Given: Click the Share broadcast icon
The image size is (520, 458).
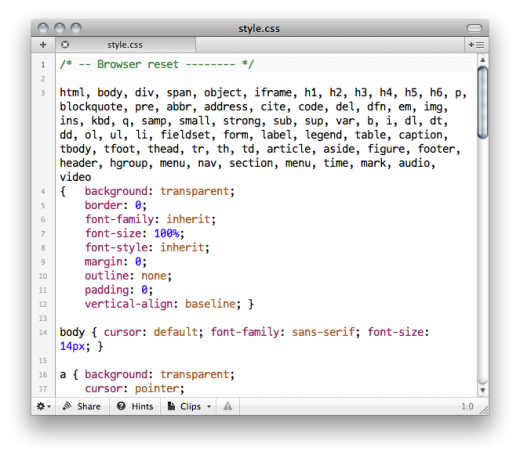Looking at the screenshot, I should coord(67,406).
